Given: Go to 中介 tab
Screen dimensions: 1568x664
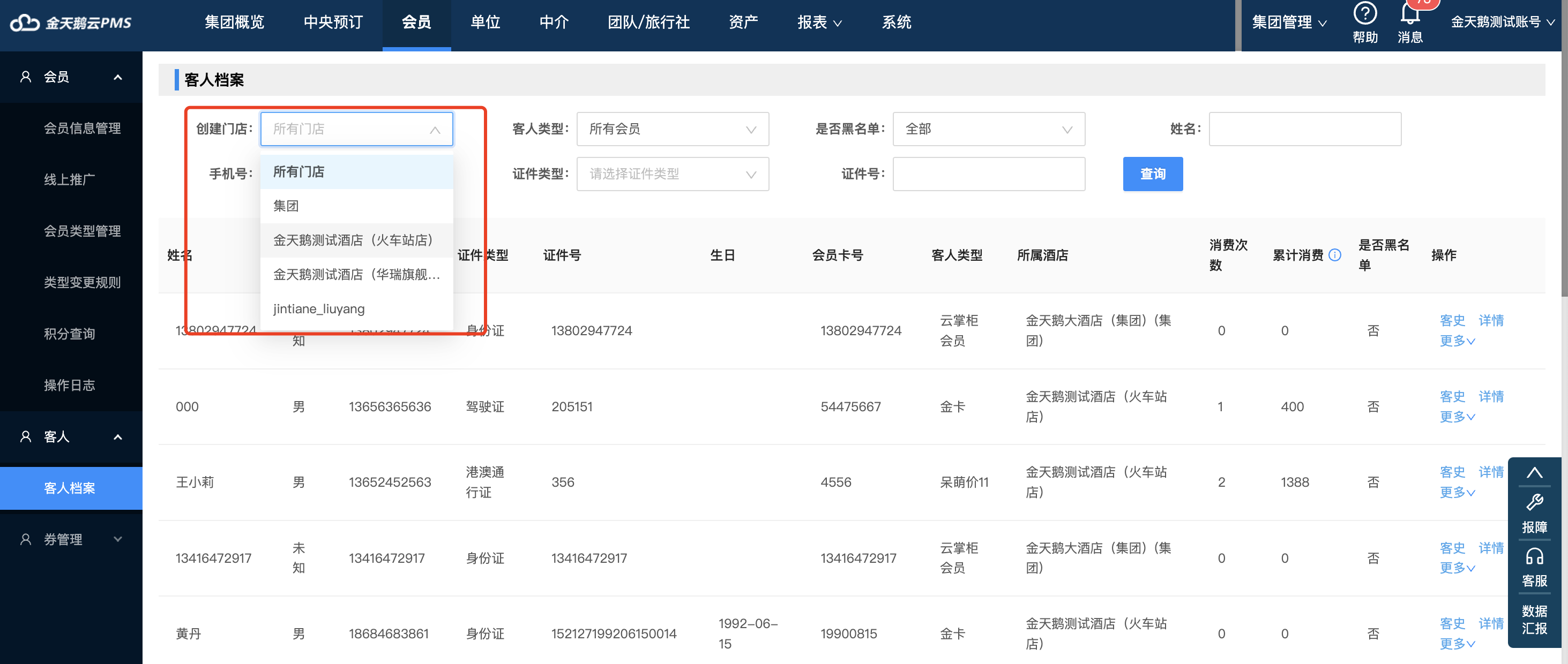Looking at the screenshot, I should (554, 22).
